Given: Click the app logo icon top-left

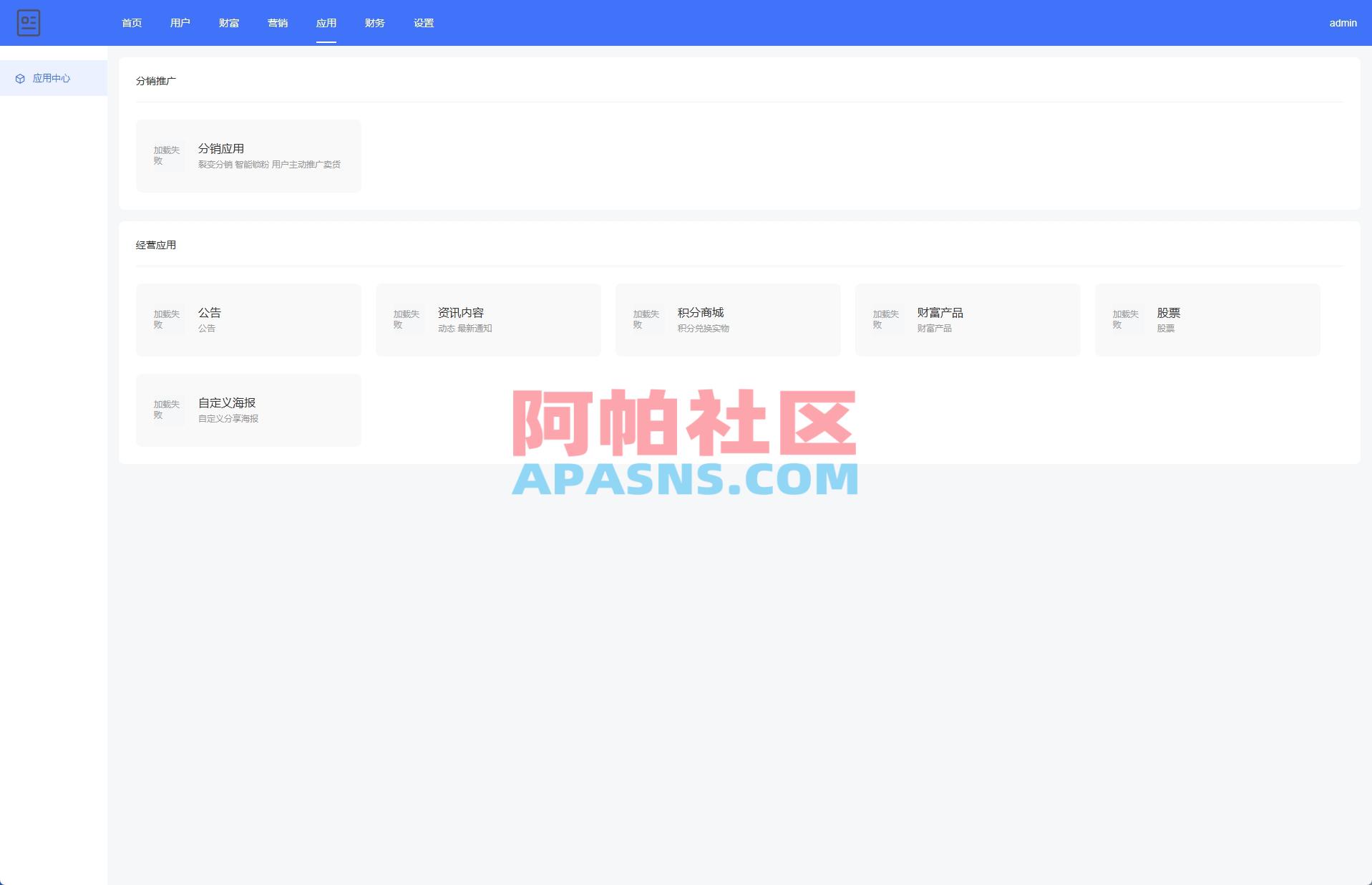Looking at the screenshot, I should click(29, 23).
